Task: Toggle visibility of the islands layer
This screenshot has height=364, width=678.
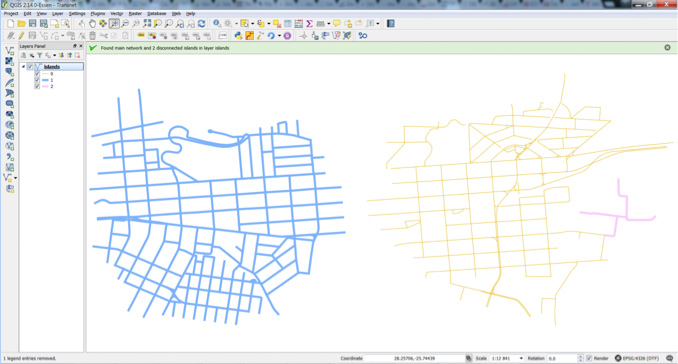Action: click(x=30, y=67)
